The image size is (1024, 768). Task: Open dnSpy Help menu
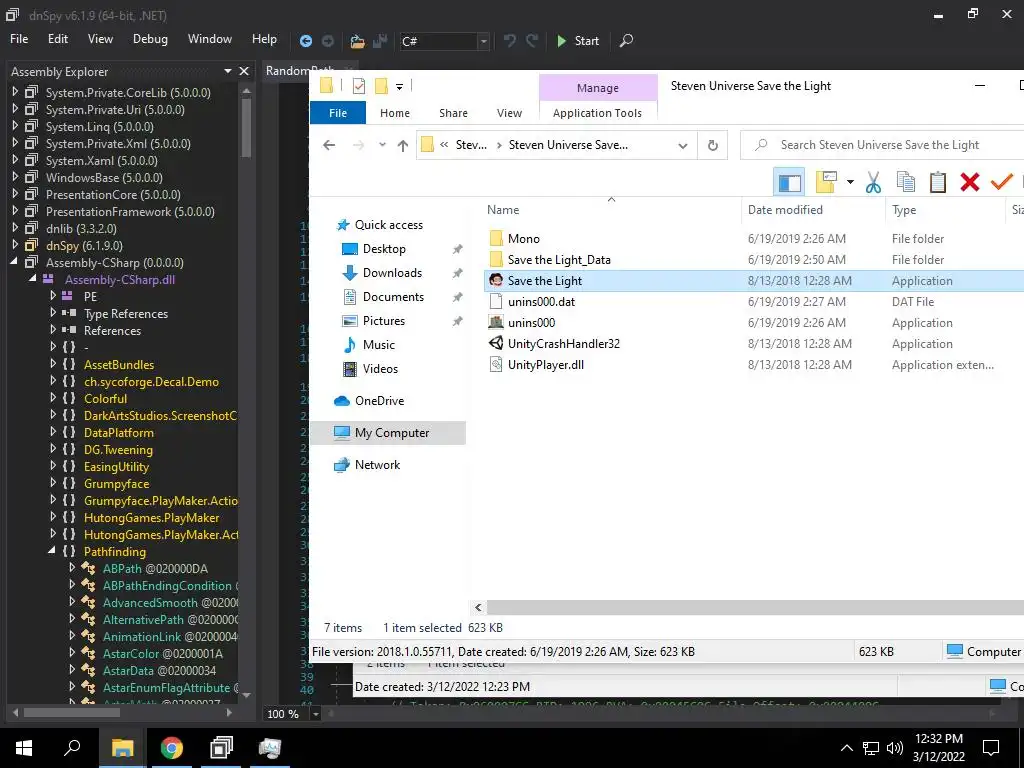pyautogui.click(x=264, y=39)
